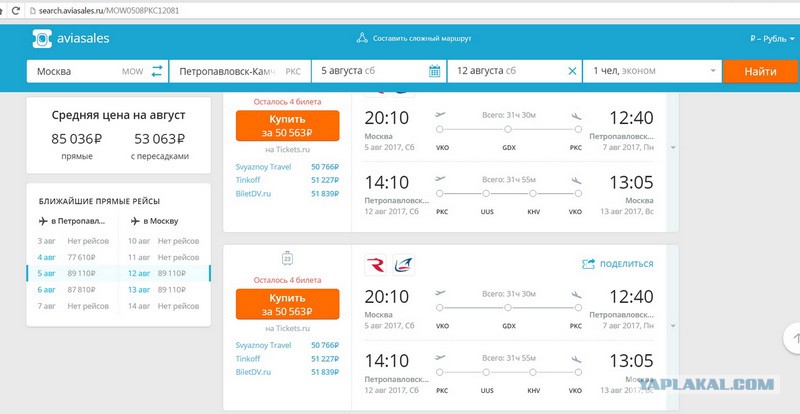Click the first Купить за 50 563₽ button
The width and height of the screenshot is (800, 414).
[x=287, y=126]
